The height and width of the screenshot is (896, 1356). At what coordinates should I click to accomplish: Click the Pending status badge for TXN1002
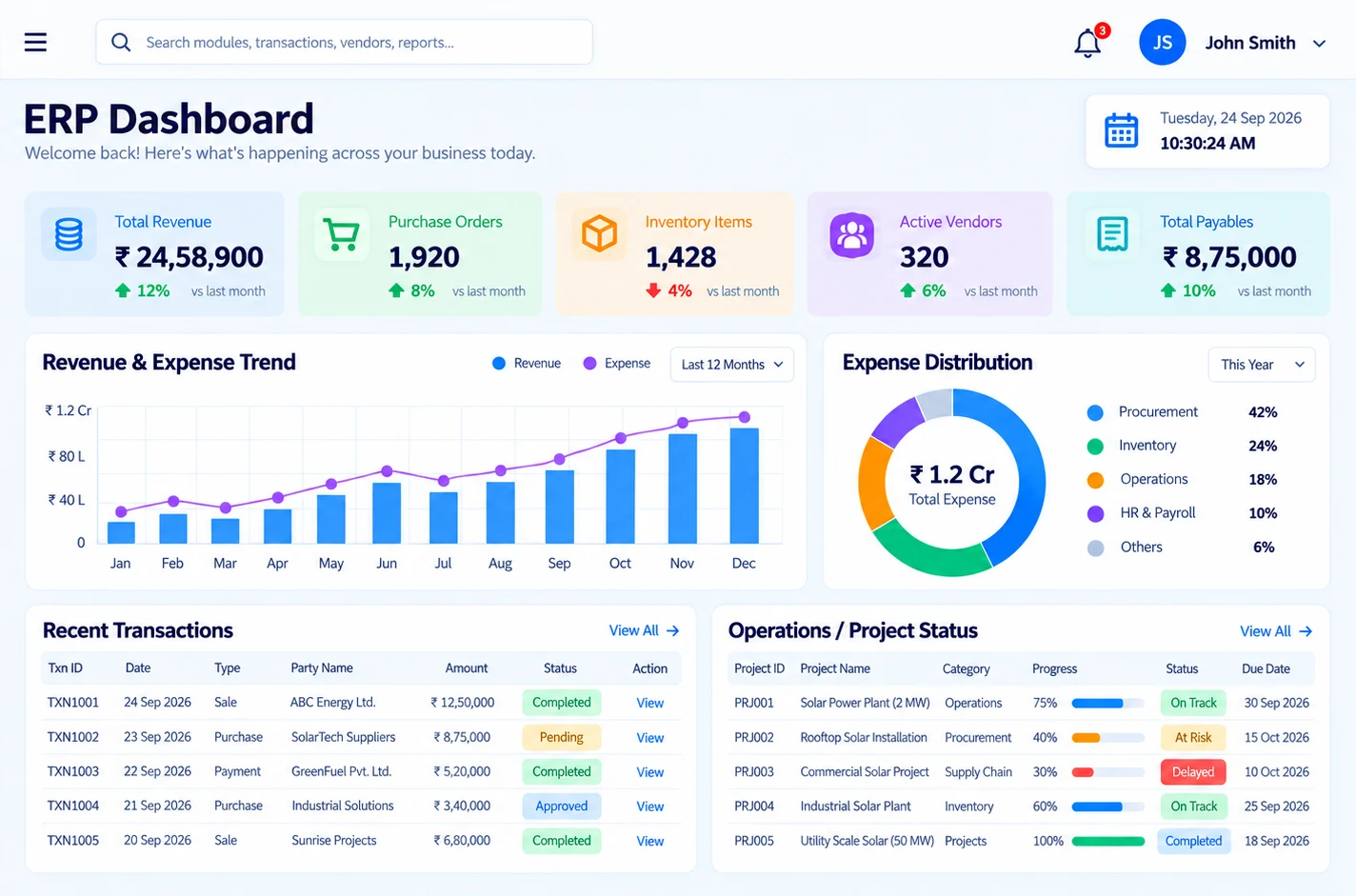pyautogui.click(x=562, y=737)
